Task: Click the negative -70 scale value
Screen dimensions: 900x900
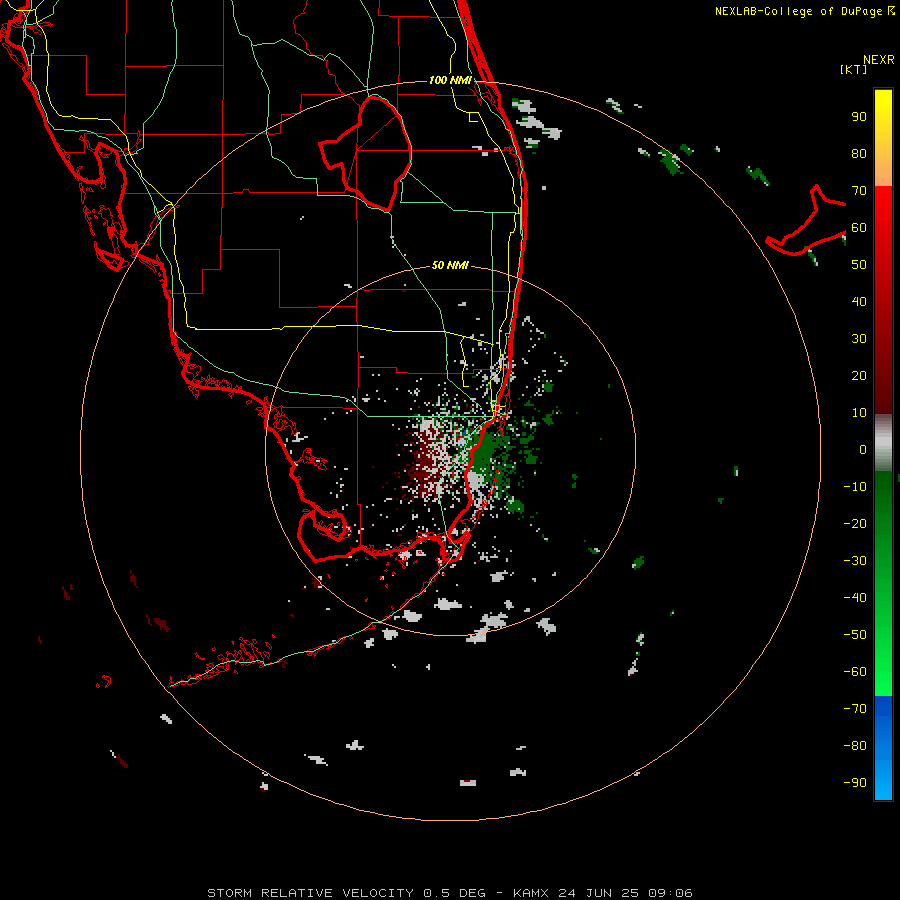Action: (x=855, y=708)
